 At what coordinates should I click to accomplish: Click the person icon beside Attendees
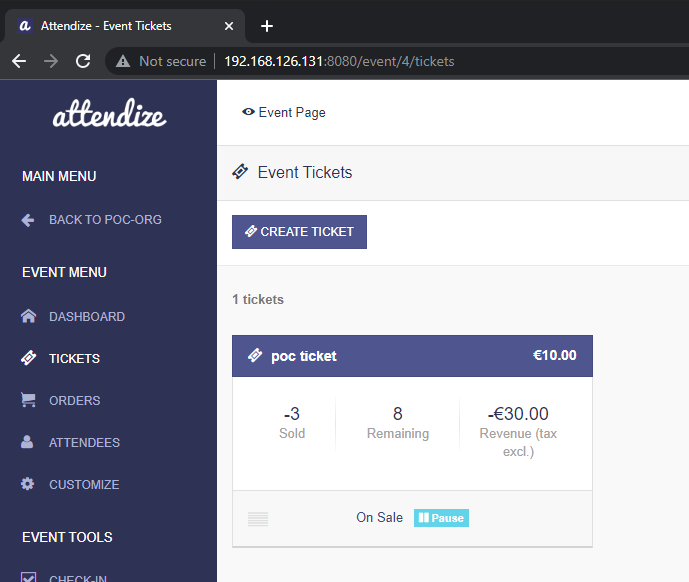coord(28,443)
